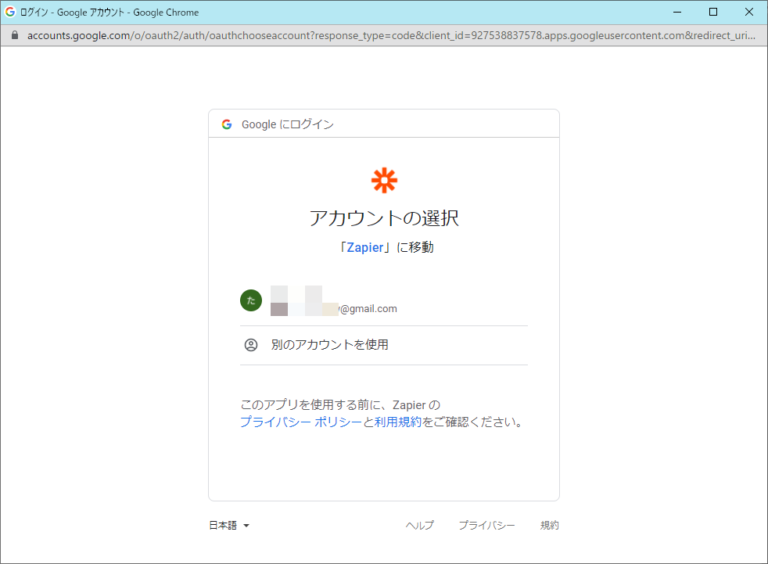Image resolution: width=768 pixels, height=564 pixels.
Task: Choose 別のアカウントを使用 option
Action: tap(384, 345)
